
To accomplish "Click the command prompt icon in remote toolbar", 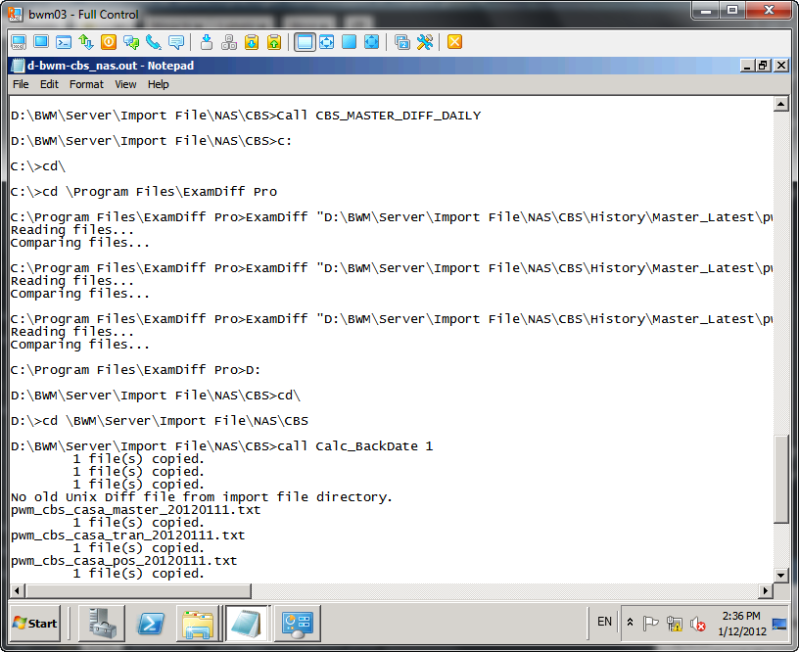I will point(63,42).
